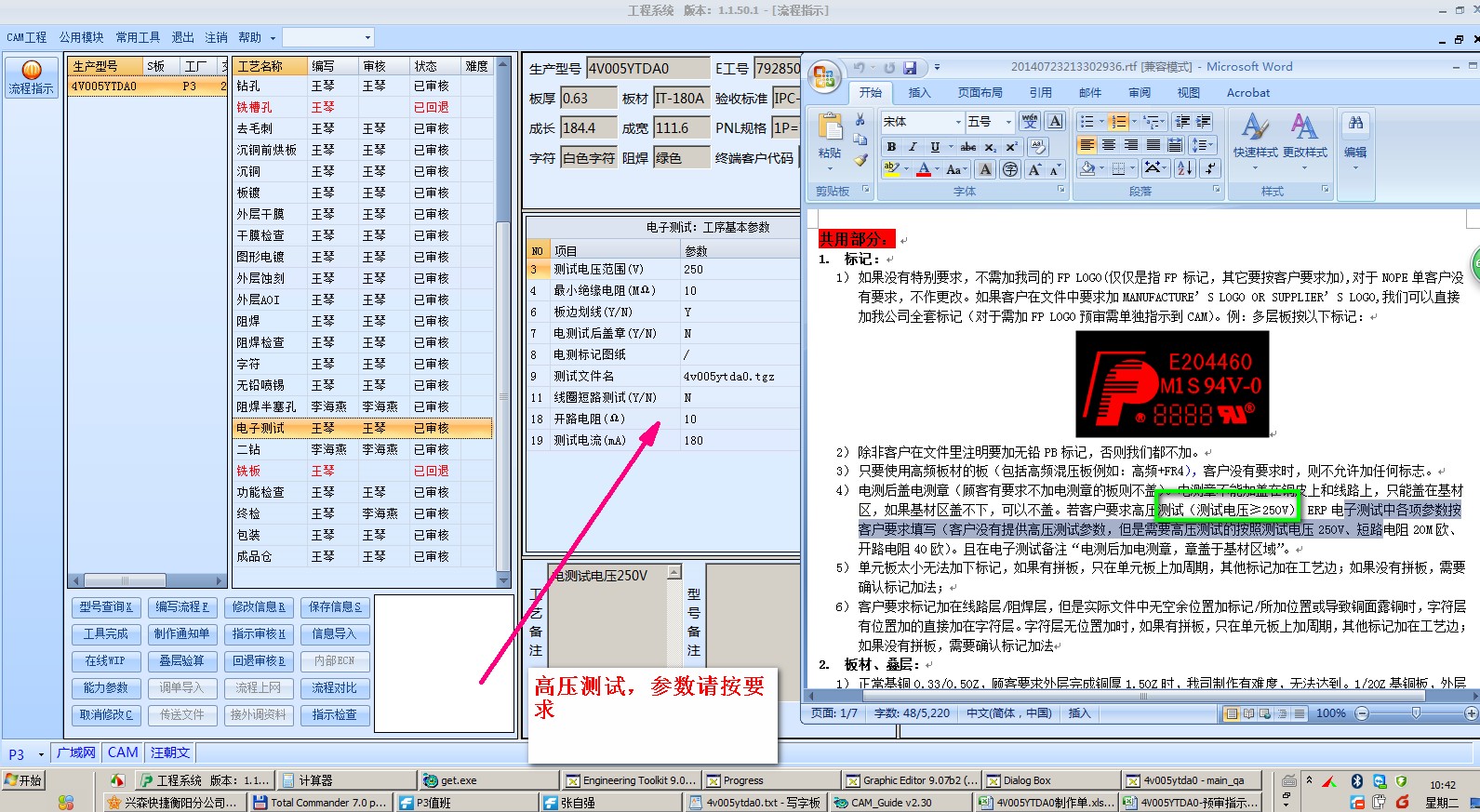Switch to Web Layout view in status bar
This screenshot has width=1480, height=812.
point(1265,713)
